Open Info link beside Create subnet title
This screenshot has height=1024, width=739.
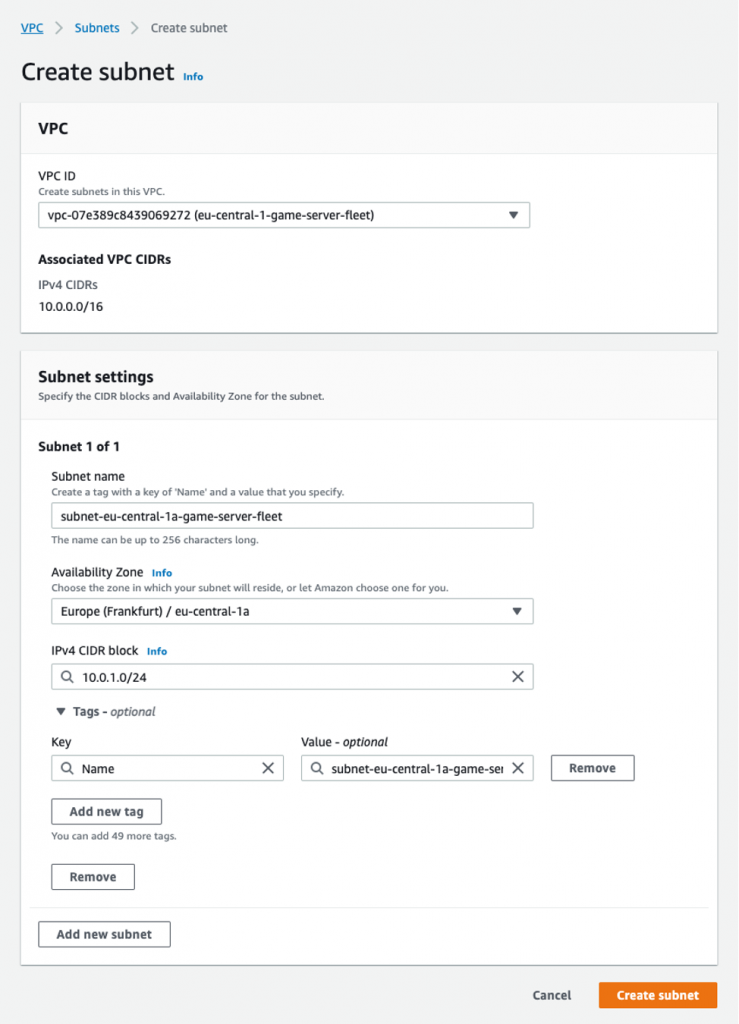pyautogui.click(x=193, y=76)
